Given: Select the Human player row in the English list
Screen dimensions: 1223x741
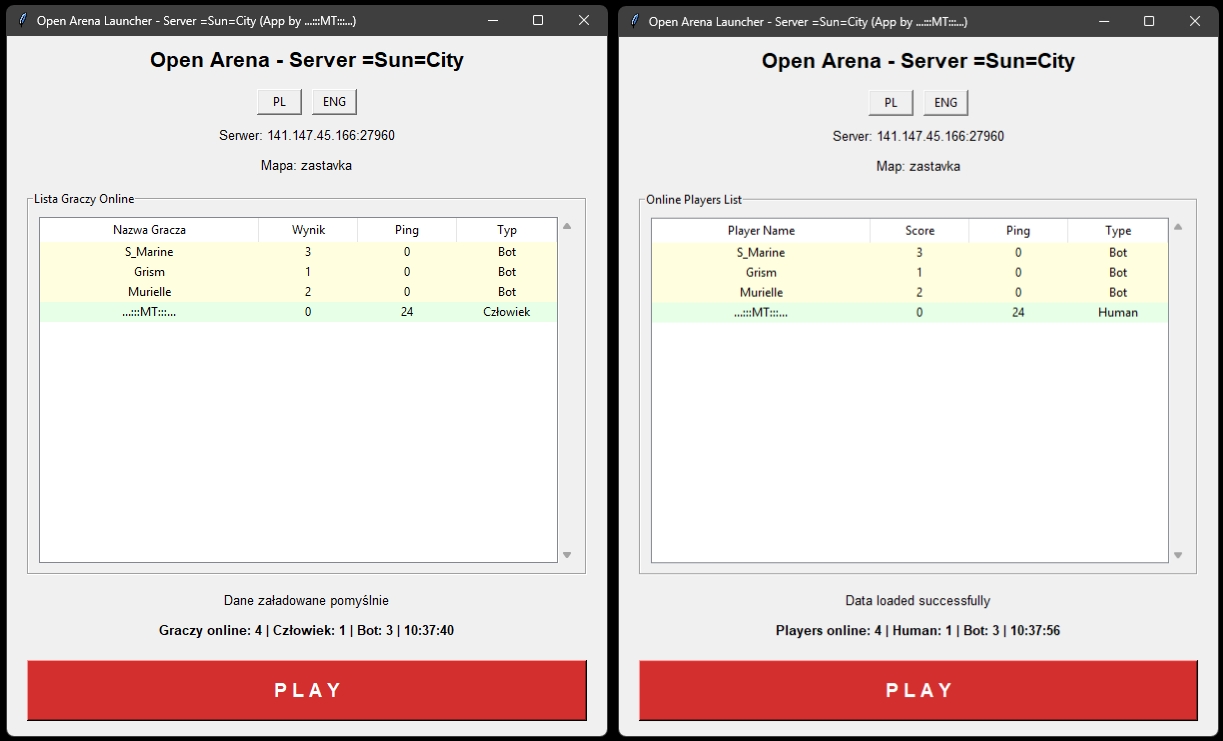Looking at the screenshot, I should [x=909, y=312].
